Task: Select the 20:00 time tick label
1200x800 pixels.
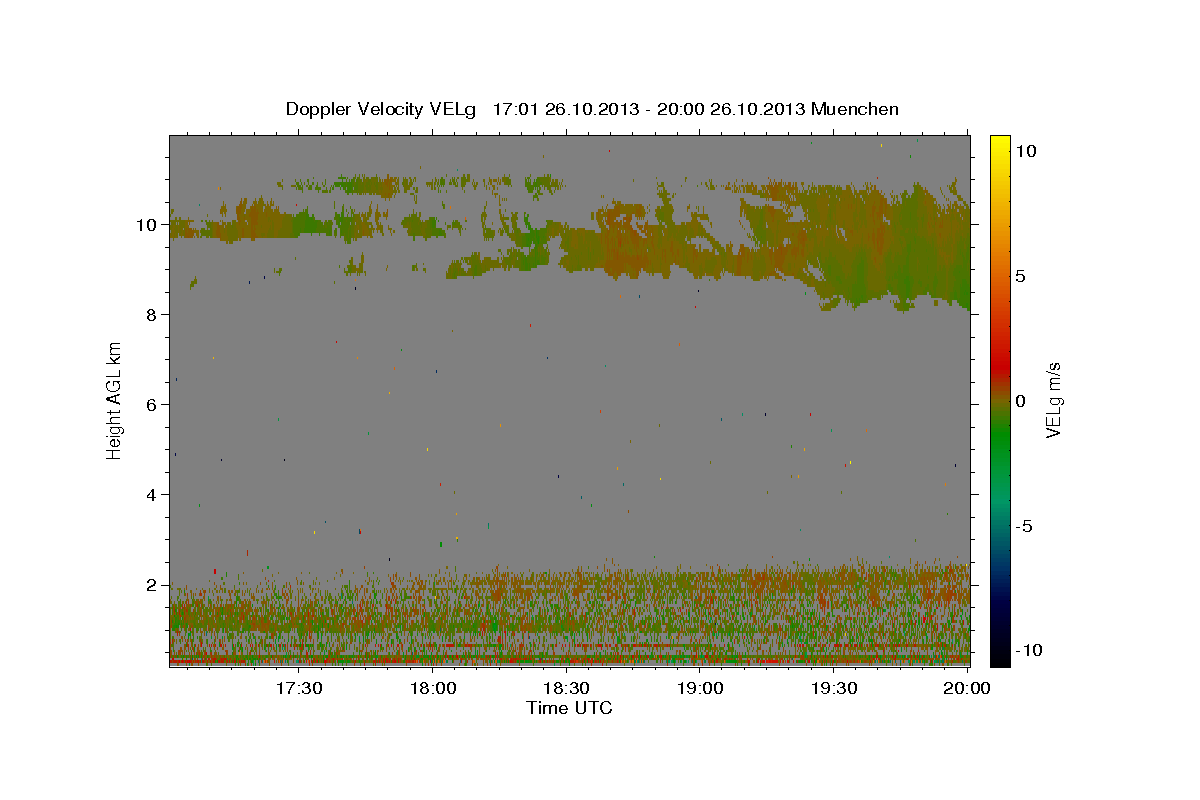Action: (x=966, y=688)
